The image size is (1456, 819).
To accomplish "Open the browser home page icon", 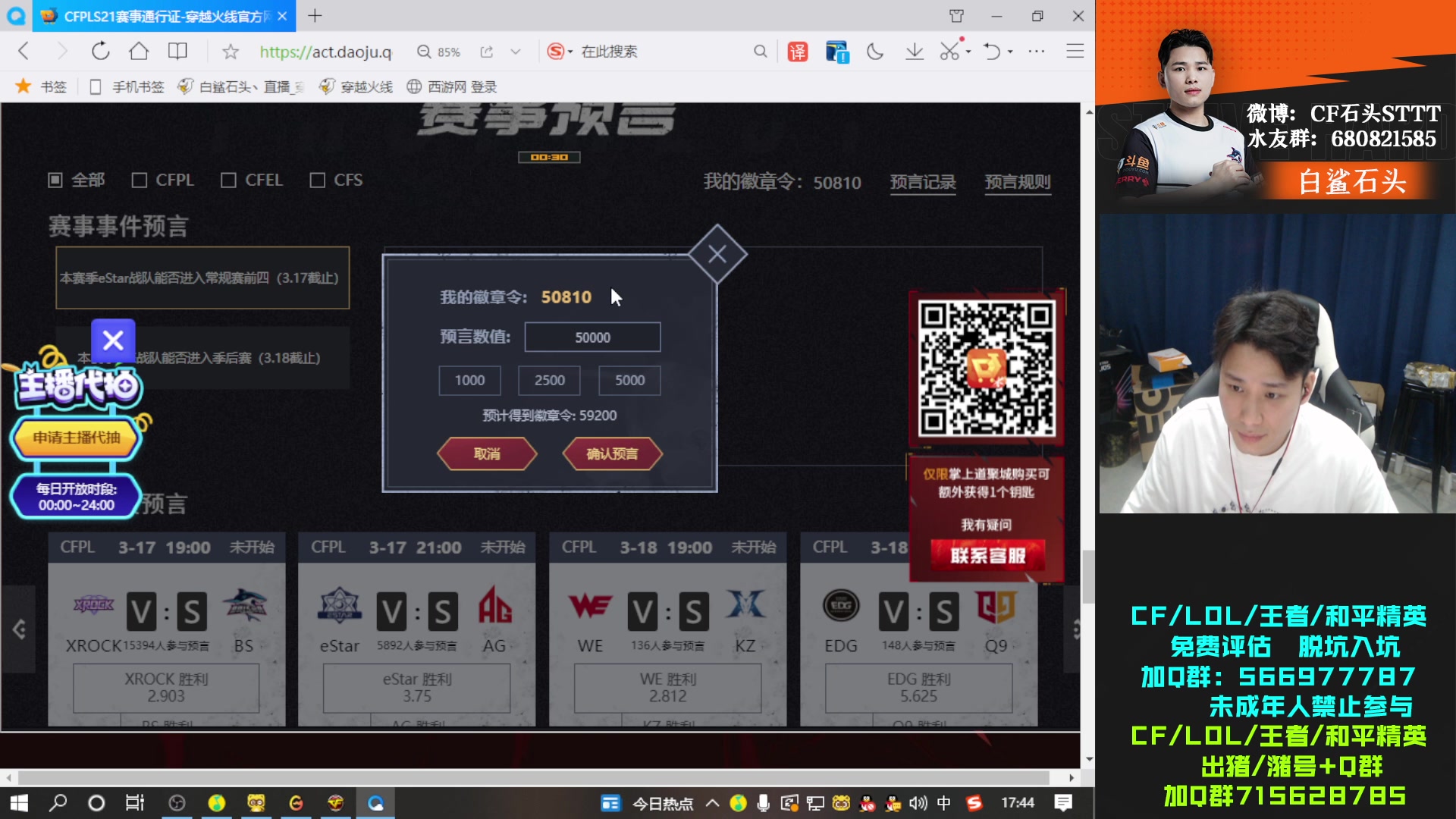I will (x=139, y=52).
